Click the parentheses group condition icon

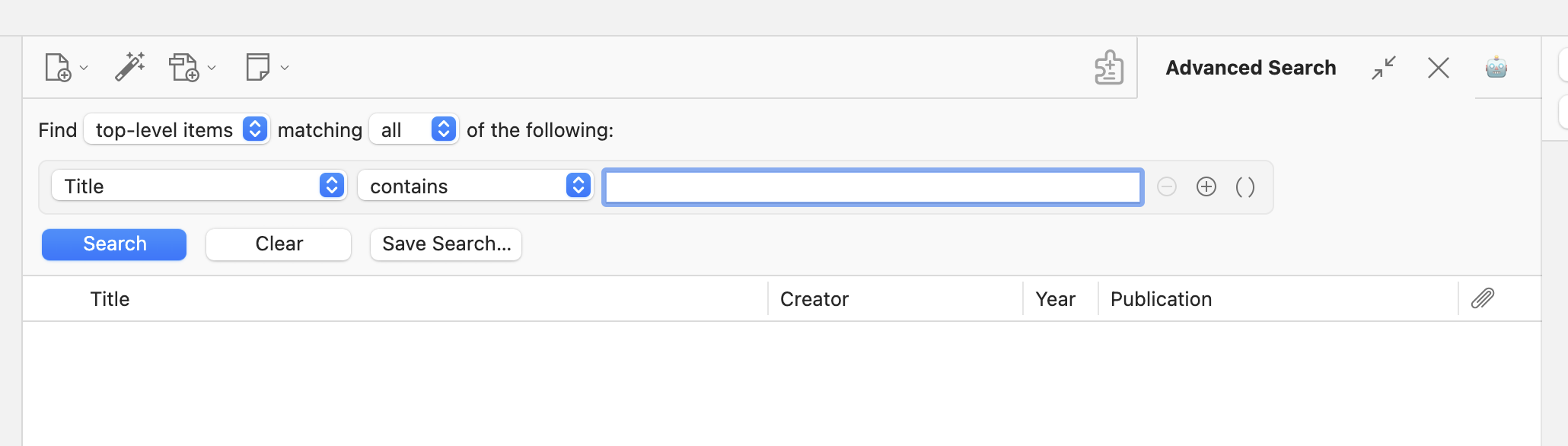tap(1245, 186)
